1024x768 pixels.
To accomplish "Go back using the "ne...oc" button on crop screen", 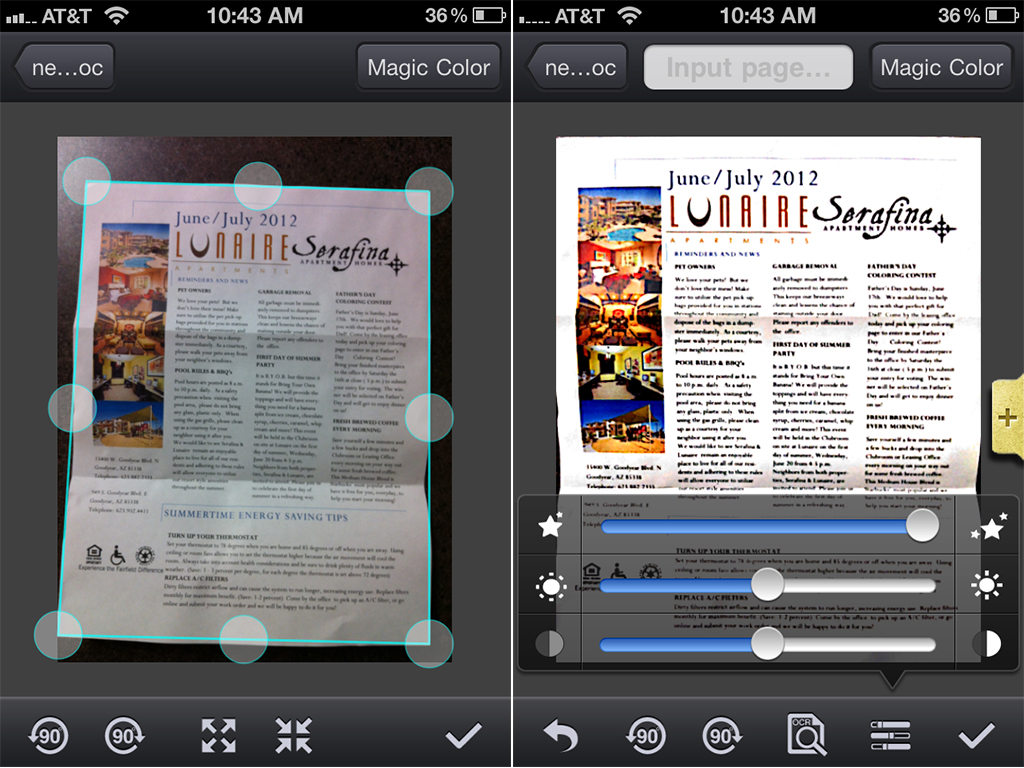I will click(x=62, y=68).
